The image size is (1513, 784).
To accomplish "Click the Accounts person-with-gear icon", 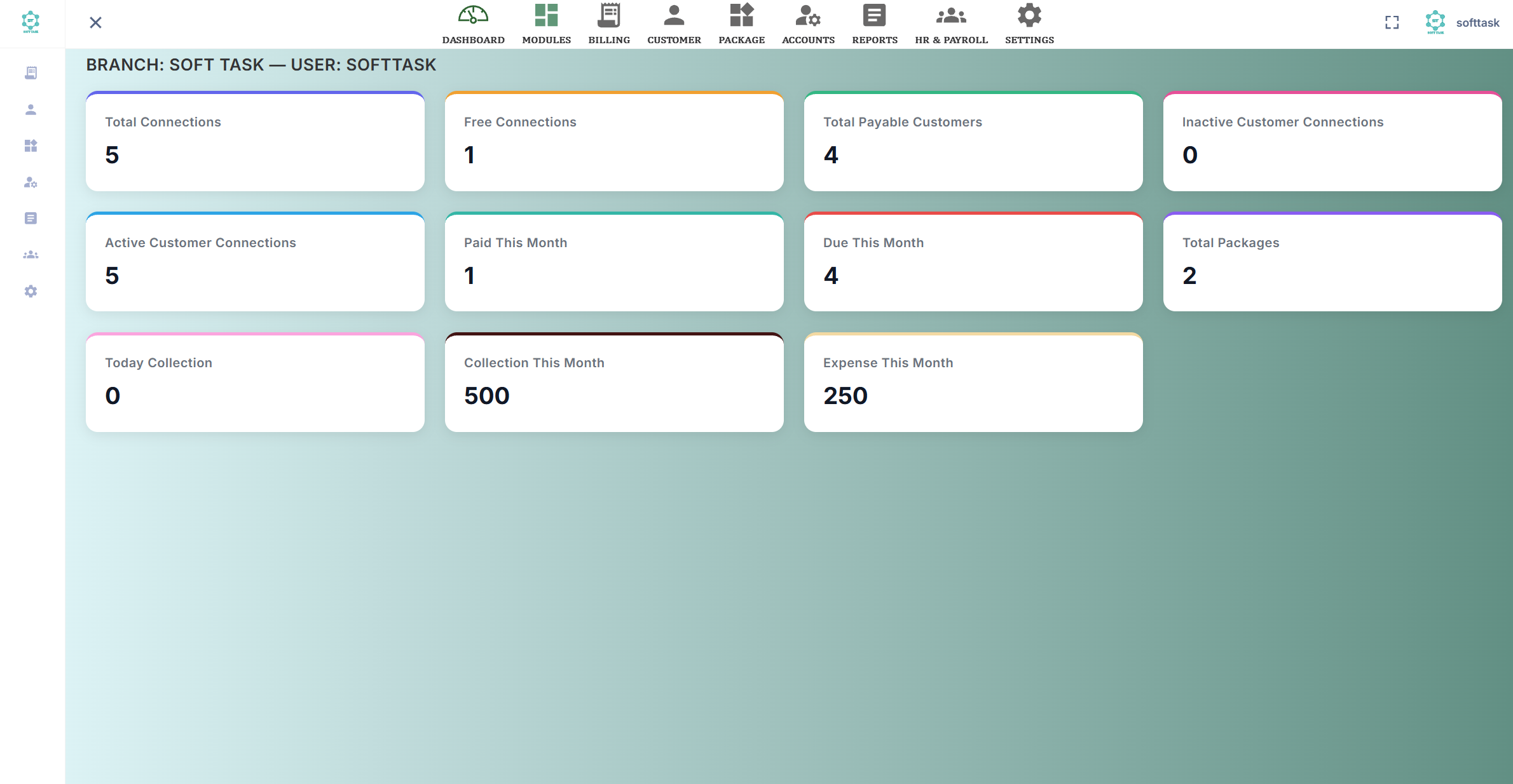I will (807, 14).
